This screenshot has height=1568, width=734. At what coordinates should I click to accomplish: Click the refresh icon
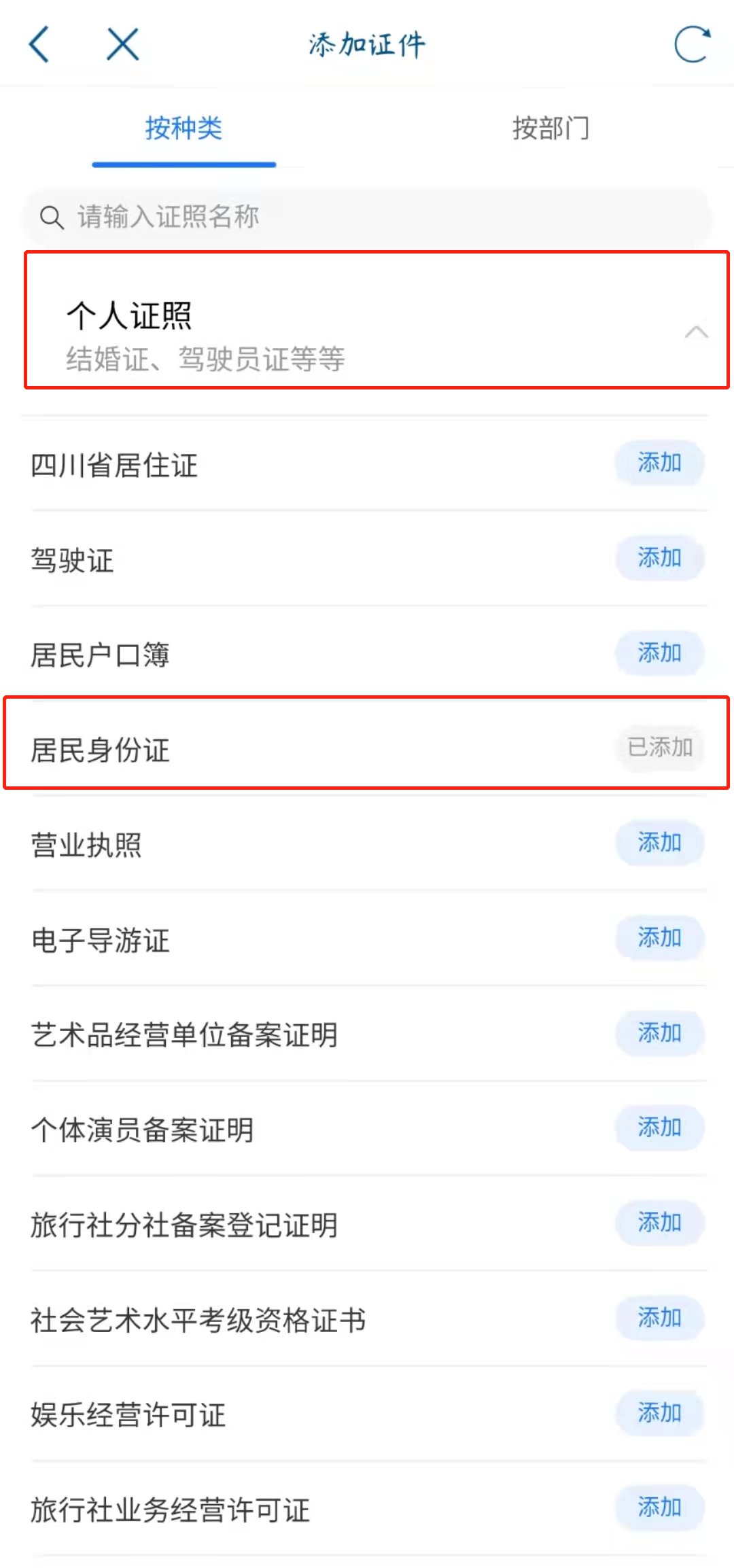(692, 45)
